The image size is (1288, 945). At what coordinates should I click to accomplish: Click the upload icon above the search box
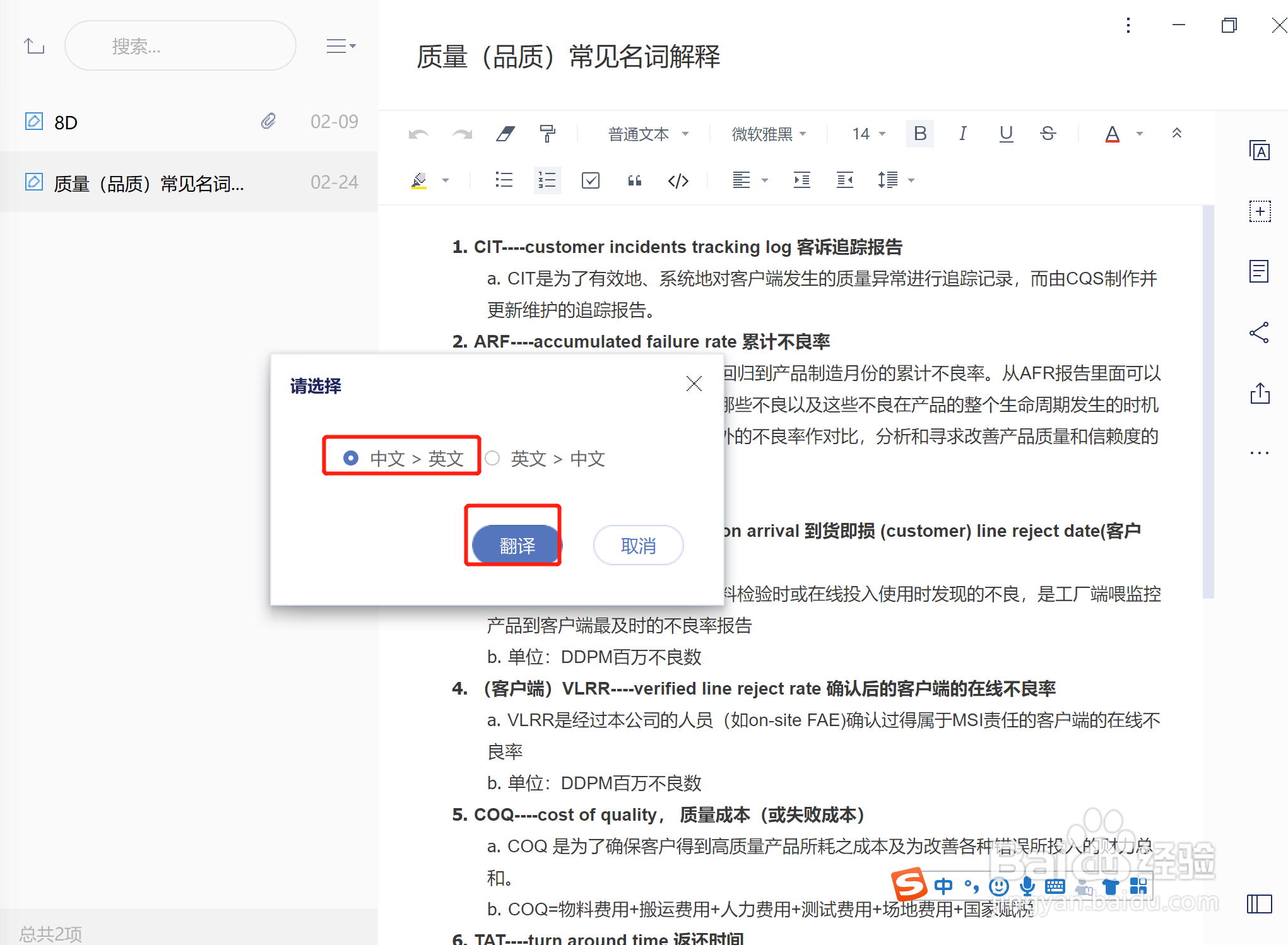coord(35,45)
